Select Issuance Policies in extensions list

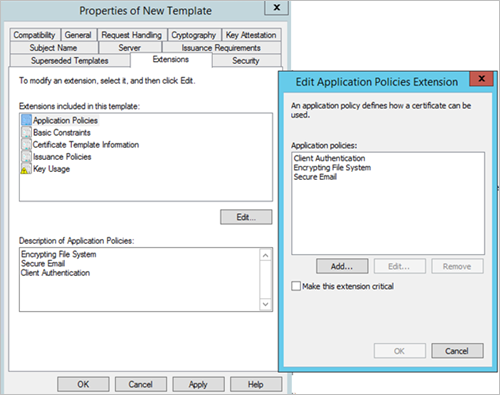point(62,156)
